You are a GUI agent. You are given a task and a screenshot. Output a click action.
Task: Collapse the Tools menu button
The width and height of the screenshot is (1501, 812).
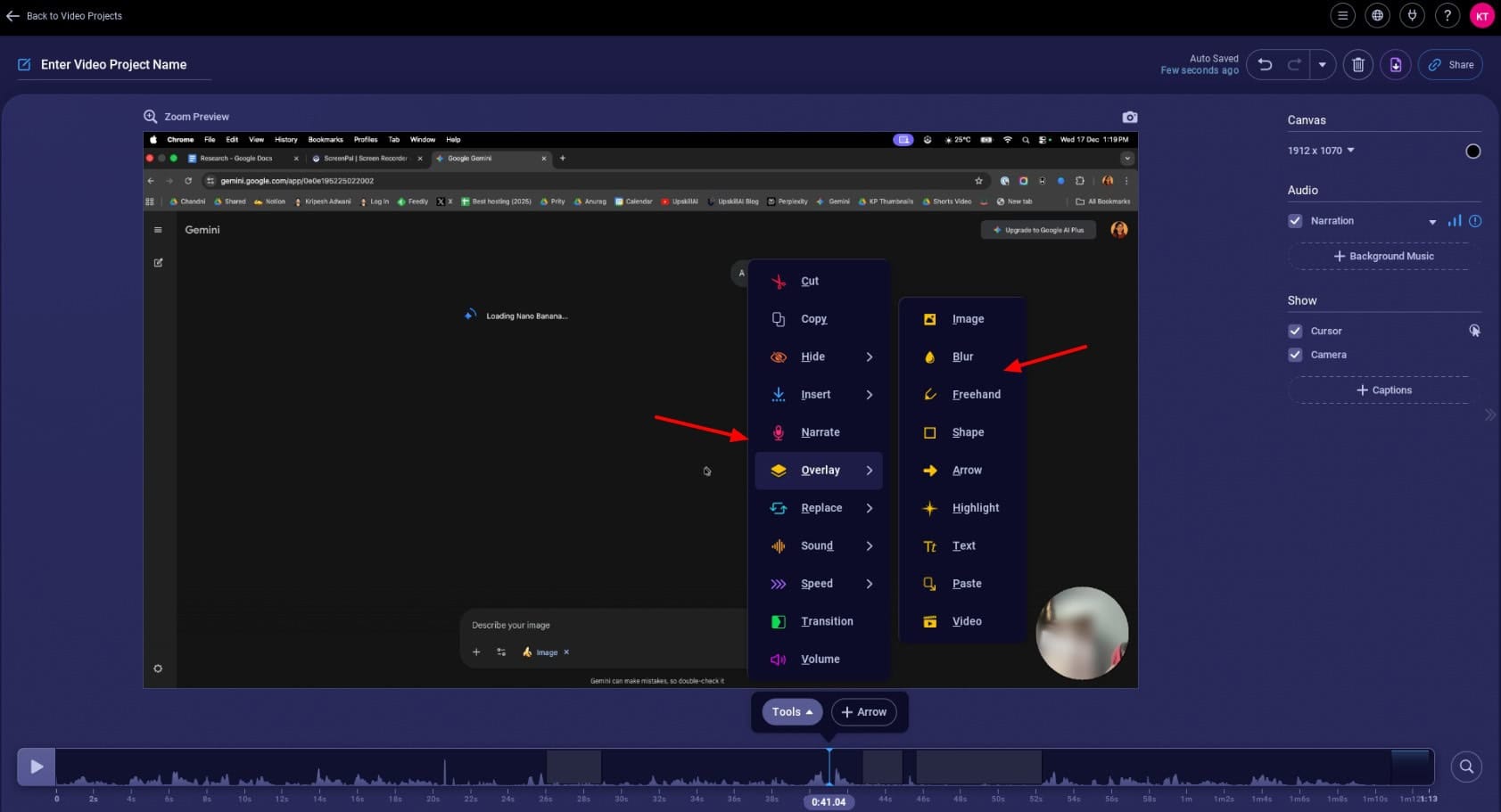791,712
